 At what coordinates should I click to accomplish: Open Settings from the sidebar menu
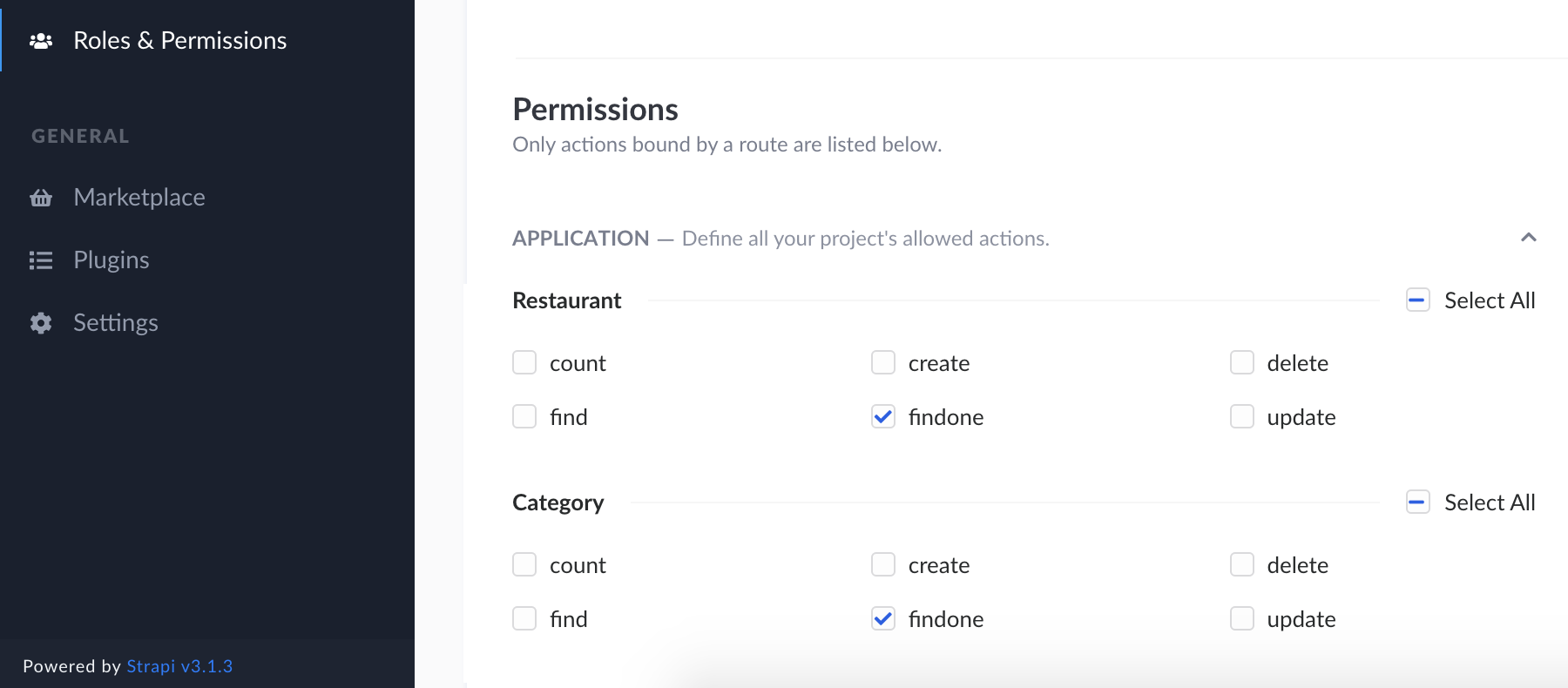(115, 322)
